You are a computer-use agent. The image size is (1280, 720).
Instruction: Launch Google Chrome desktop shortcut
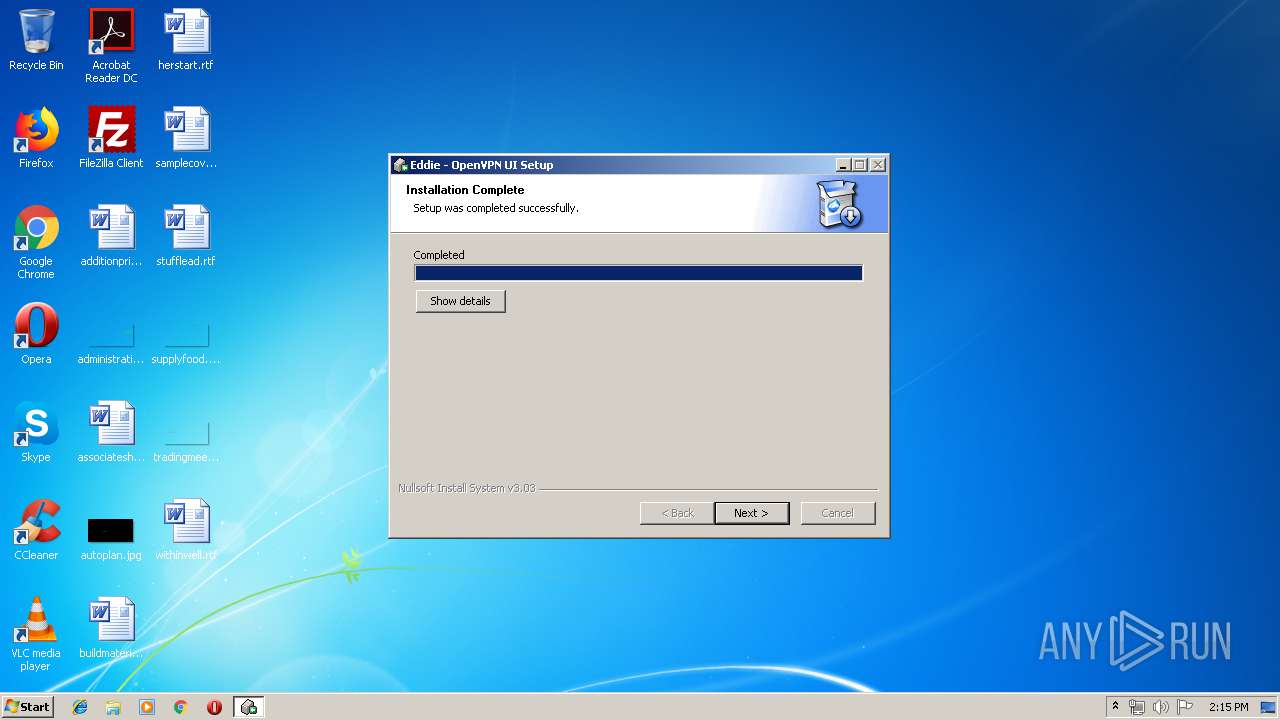(36, 243)
